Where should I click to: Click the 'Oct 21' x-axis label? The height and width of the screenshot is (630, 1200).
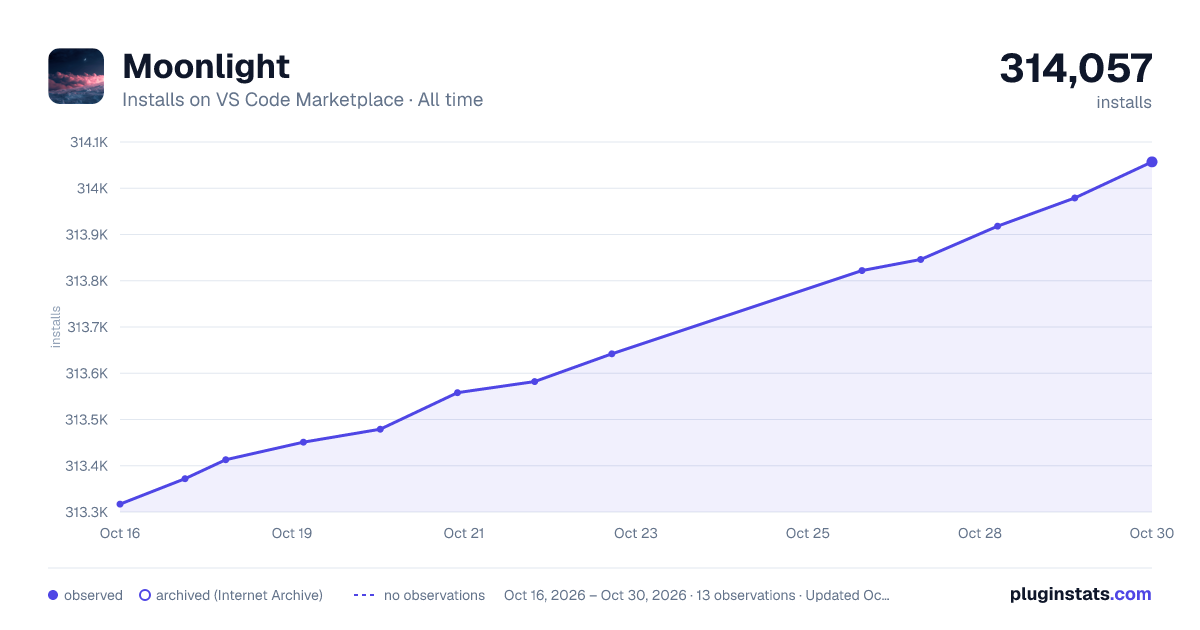click(464, 533)
